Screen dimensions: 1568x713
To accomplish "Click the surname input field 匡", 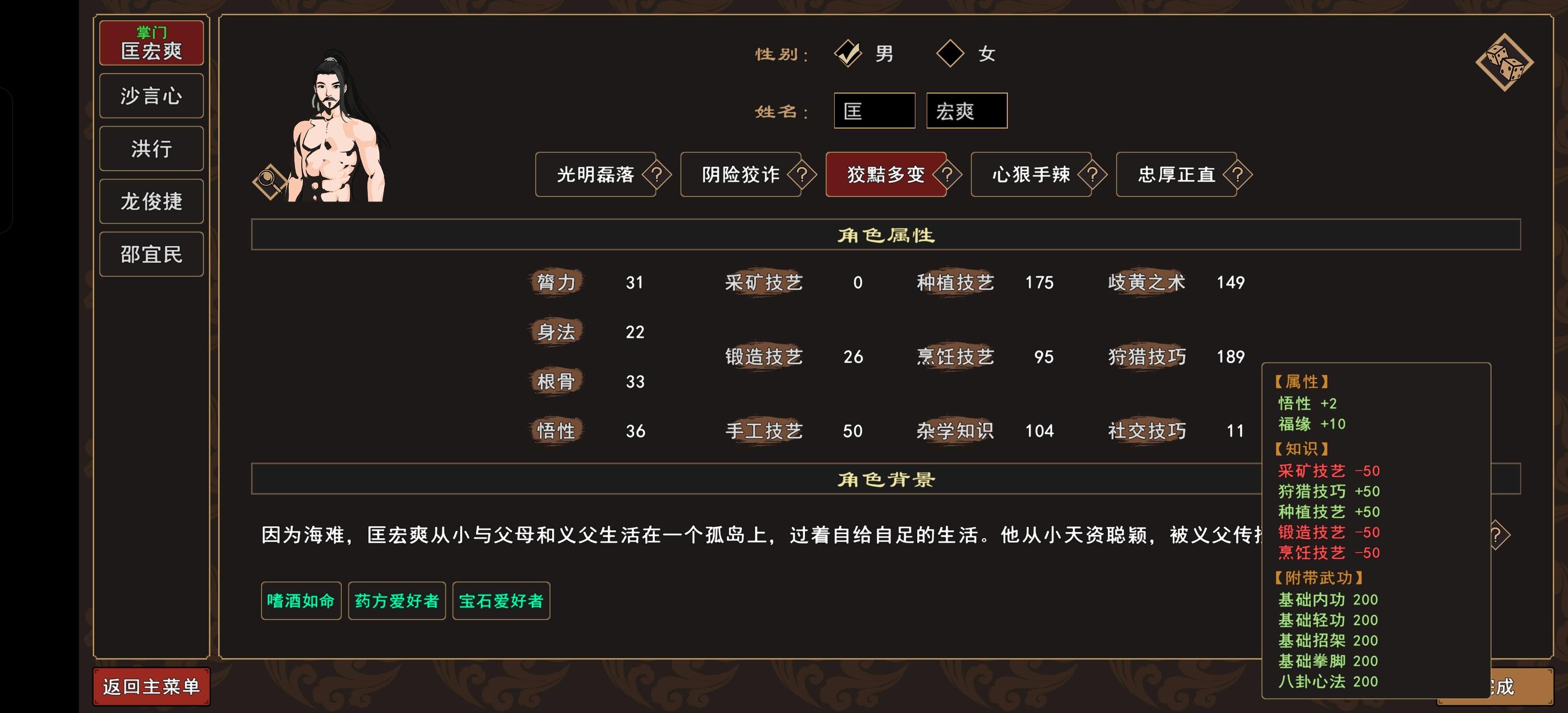I will click(874, 111).
